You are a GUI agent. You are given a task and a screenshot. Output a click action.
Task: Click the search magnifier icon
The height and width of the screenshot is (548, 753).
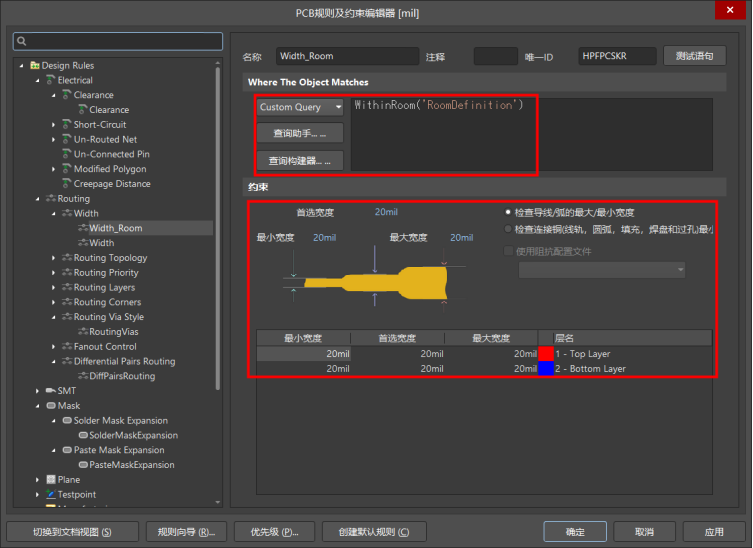22,42
